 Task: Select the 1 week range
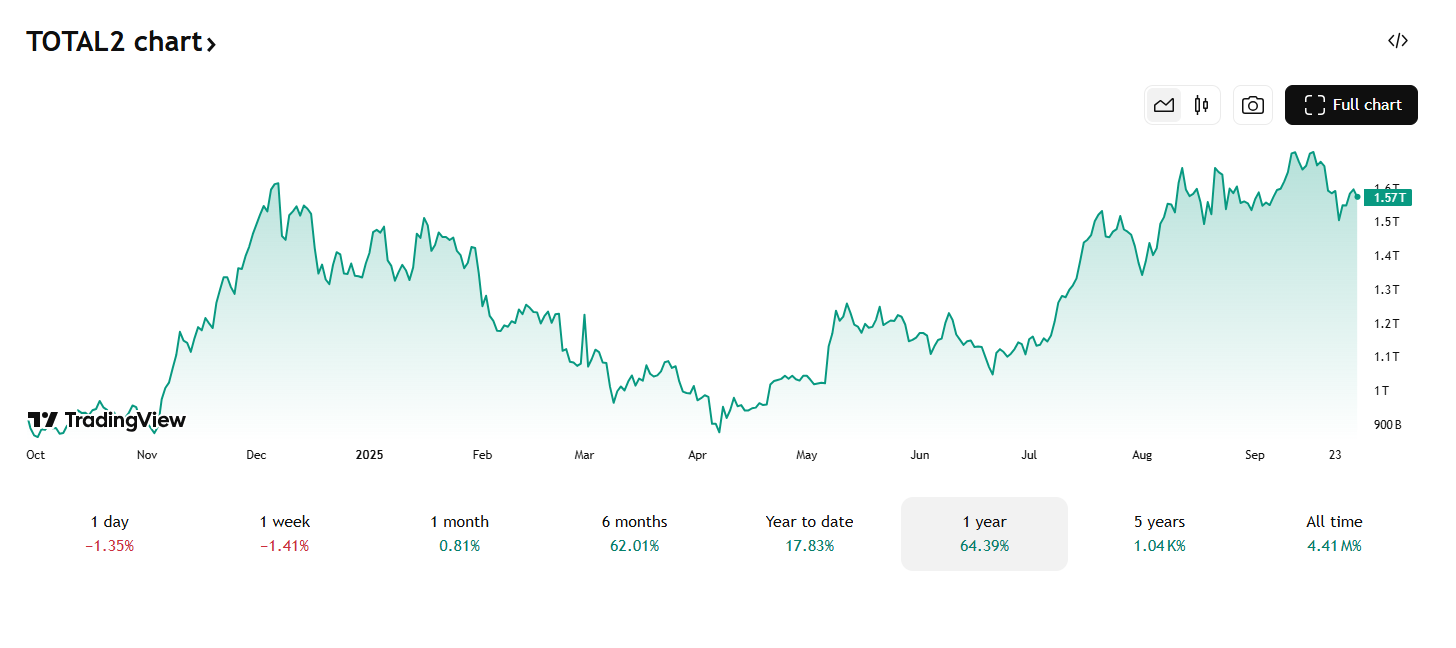coord(285,533)
